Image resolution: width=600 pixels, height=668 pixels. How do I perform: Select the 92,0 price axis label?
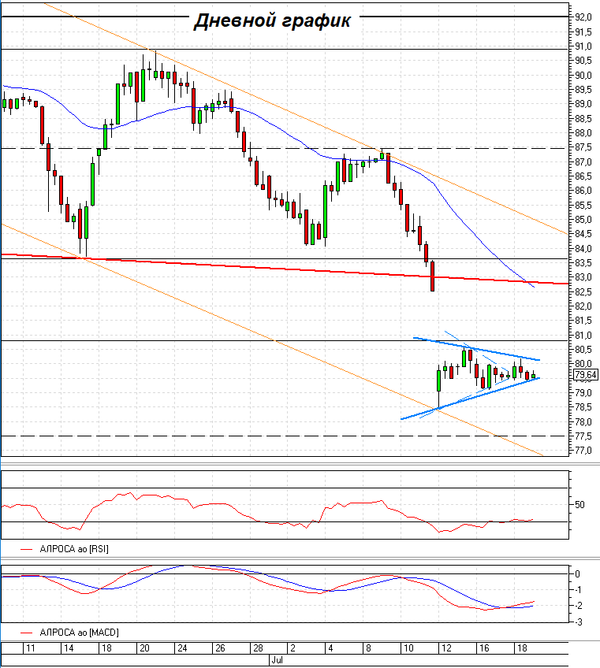(x=583, y=17)
